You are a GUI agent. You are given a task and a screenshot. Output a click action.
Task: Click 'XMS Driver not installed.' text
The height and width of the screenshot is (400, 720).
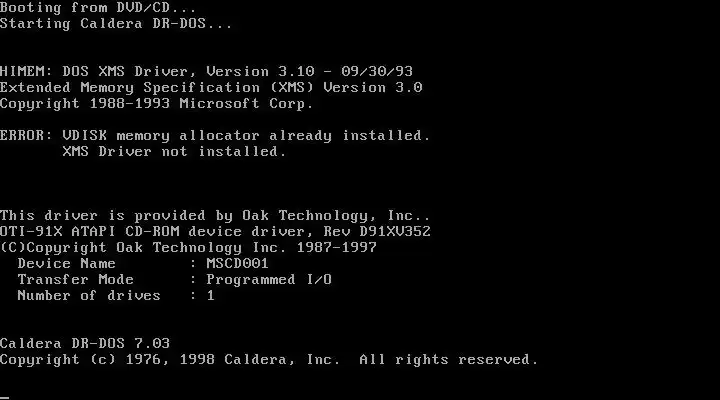coord(174,152)
